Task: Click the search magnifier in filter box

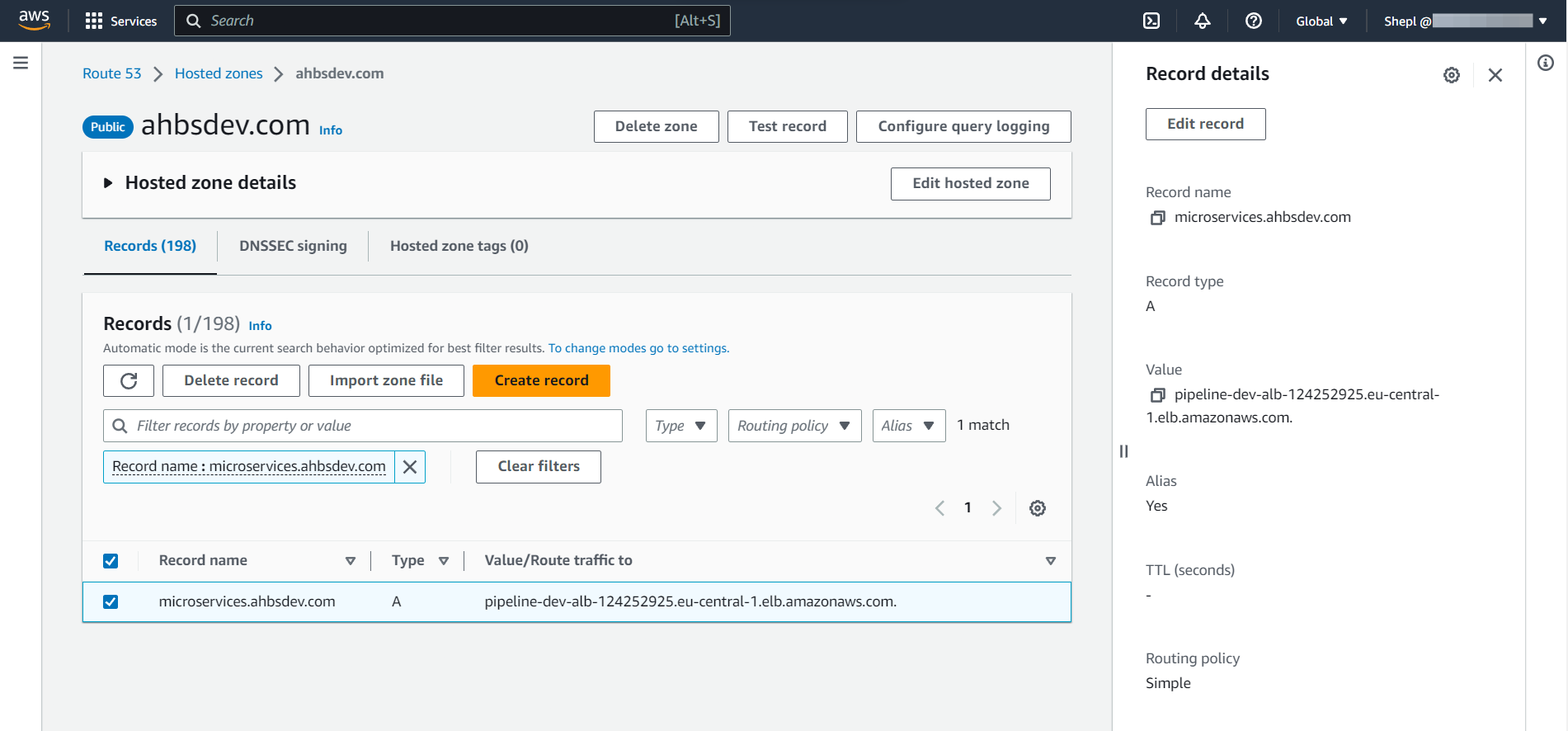Action: (x=120, y=426)
